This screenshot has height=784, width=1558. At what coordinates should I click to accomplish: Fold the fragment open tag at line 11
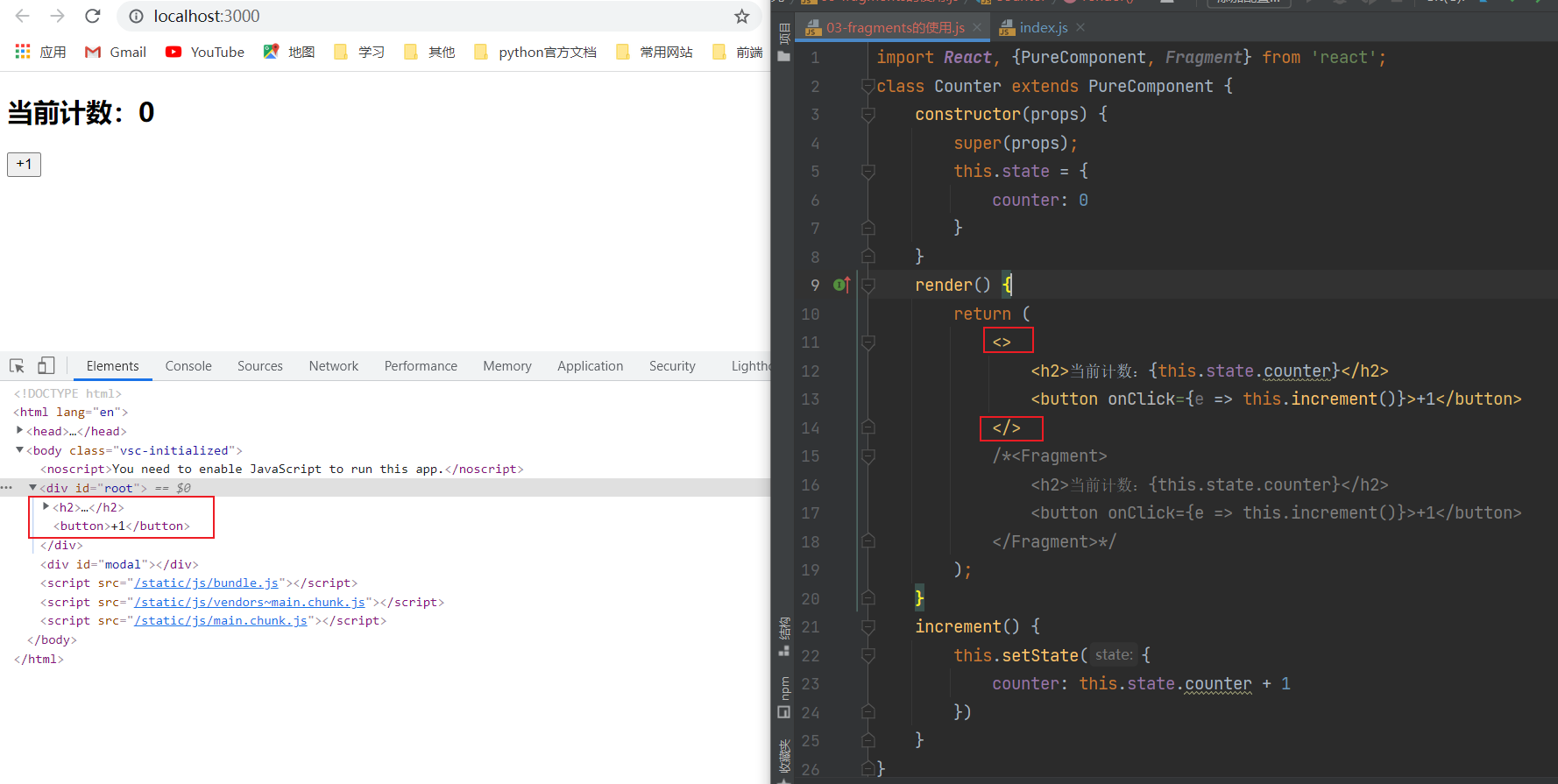click(868, 342)
